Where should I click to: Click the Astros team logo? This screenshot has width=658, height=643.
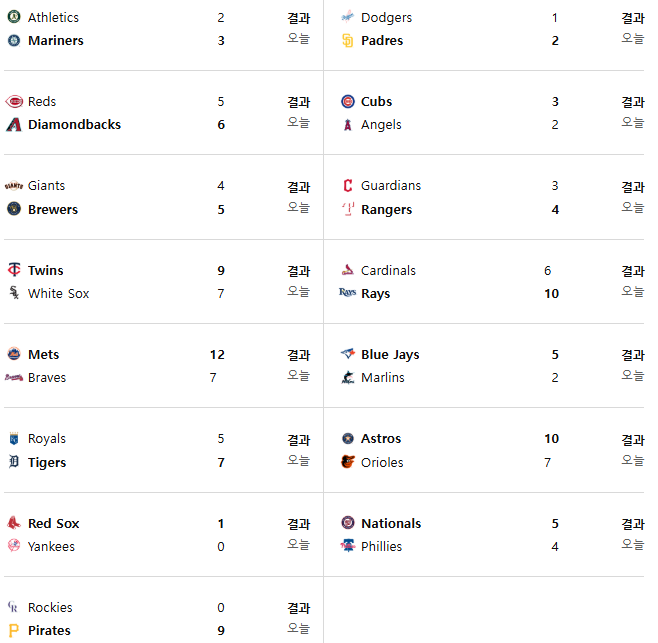coord(347,439)
